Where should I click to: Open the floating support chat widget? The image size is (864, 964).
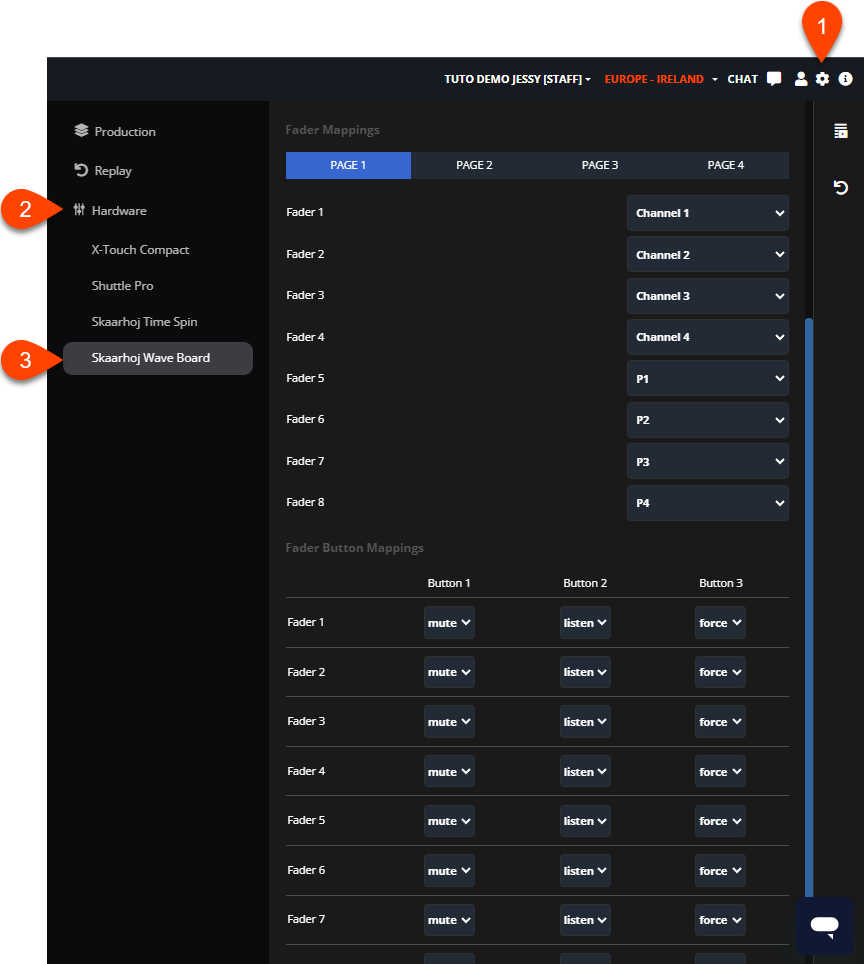(x=824, y=925)
